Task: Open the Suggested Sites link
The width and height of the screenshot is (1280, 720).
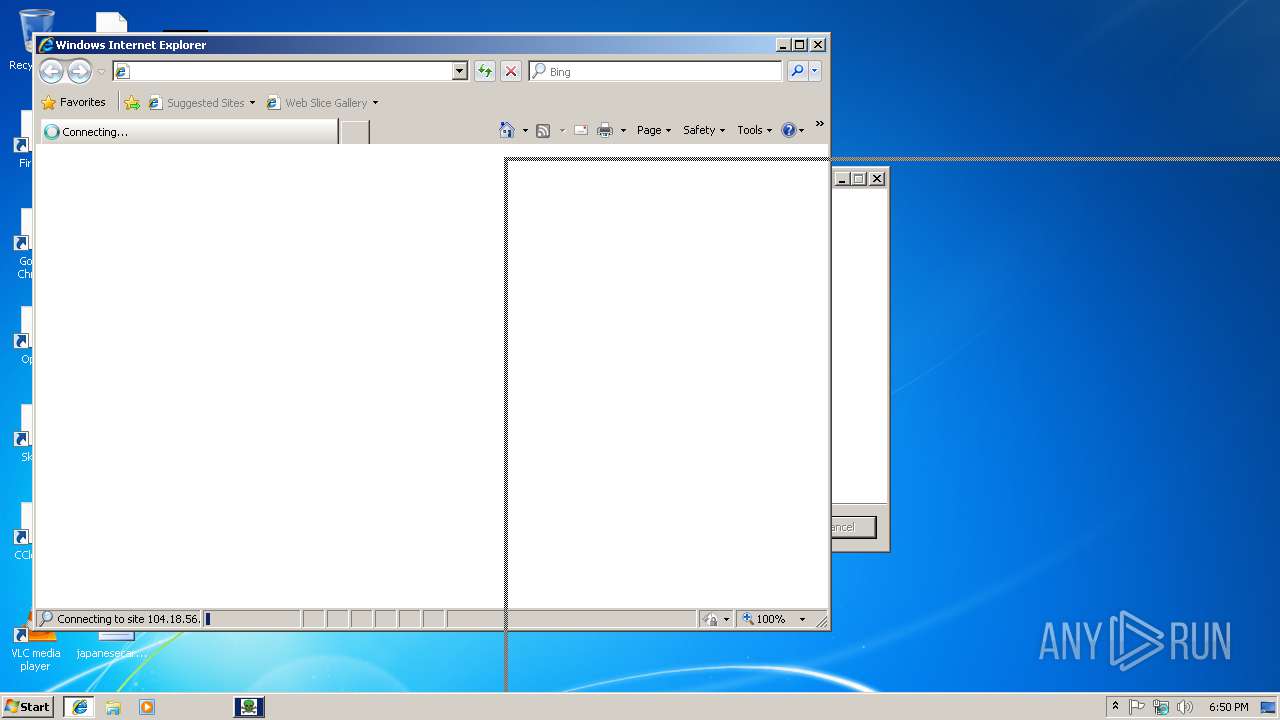Action: [197, 102]
